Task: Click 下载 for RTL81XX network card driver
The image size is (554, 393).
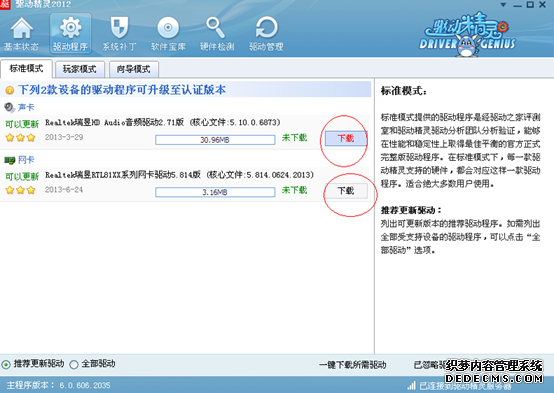Action: click(x=346, y=191)
